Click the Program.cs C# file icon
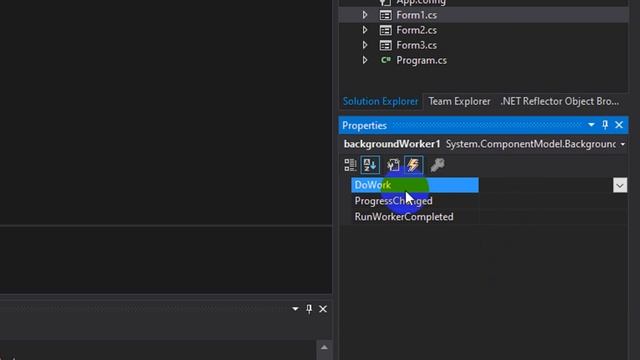Screen dimensions: 640x360 coord(385,60)
